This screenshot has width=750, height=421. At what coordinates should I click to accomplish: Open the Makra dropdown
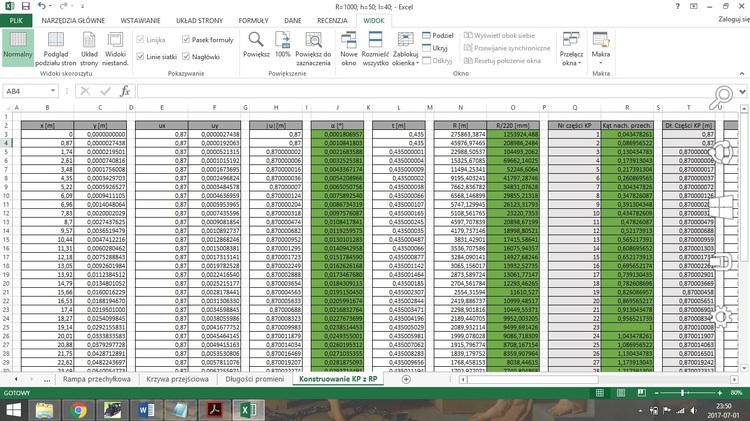click(601, 49)
